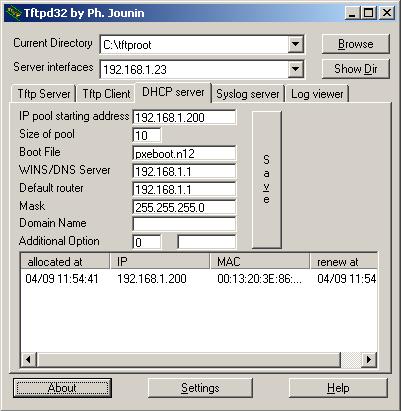Click the About button
The height and width of the screenshot is (411, 401).
coord(62,388)
